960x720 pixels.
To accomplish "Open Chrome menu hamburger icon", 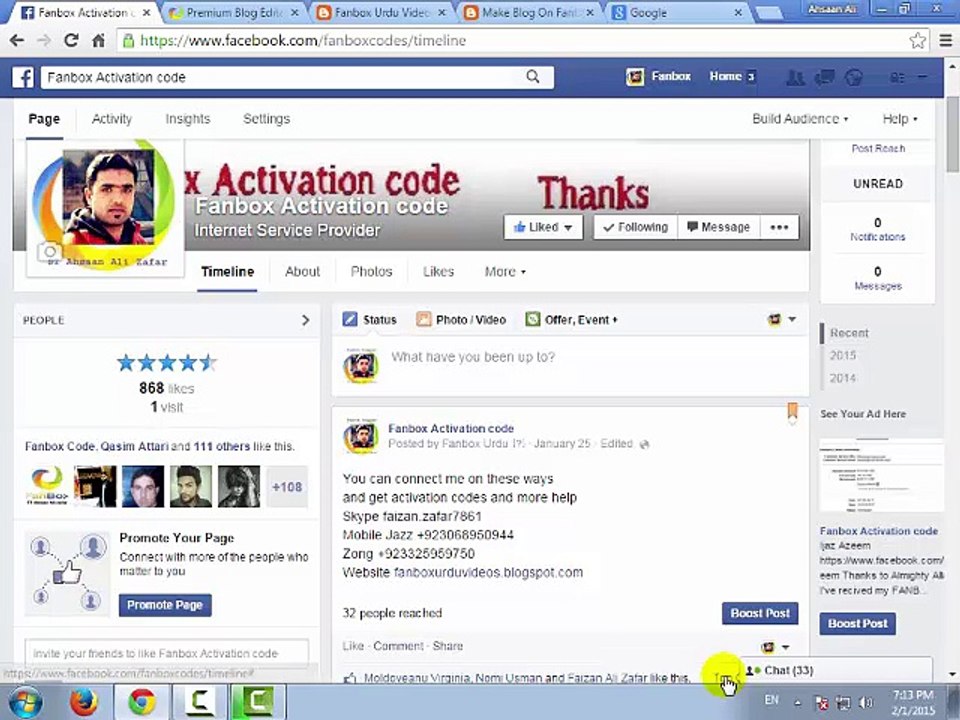I will click(946, 40).
